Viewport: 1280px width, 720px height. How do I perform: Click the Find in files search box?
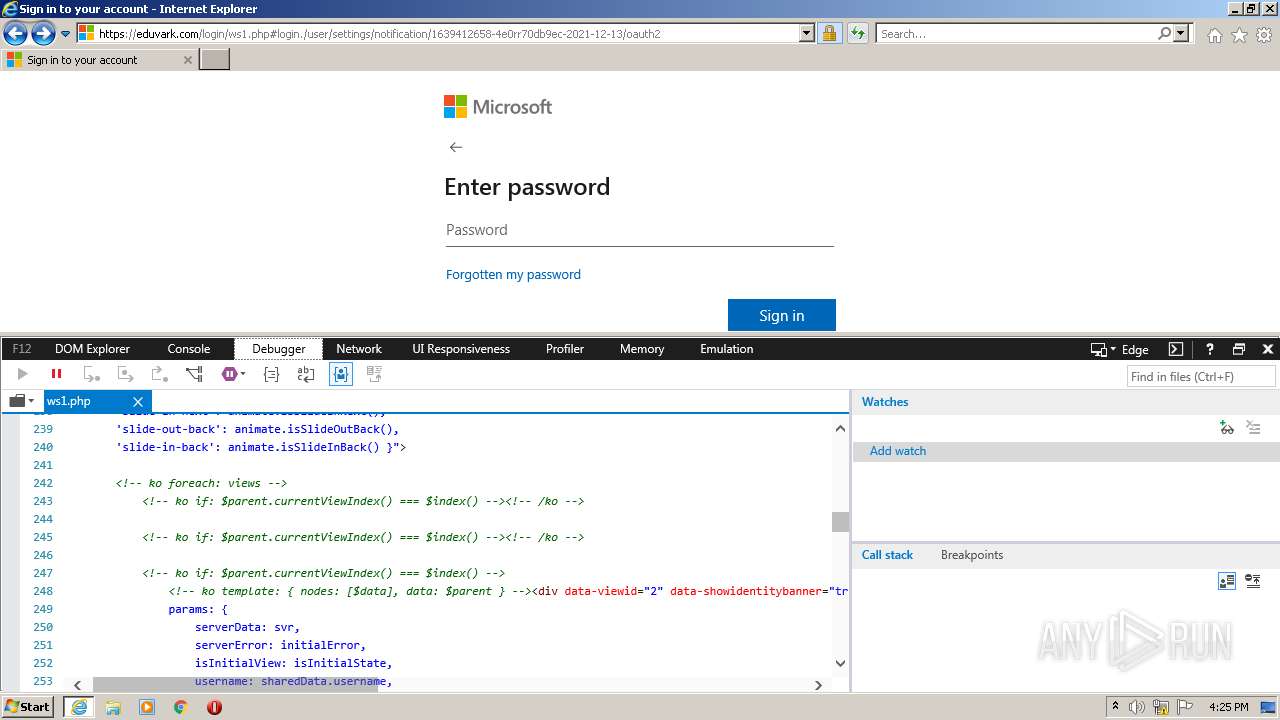coord(1201,376)
